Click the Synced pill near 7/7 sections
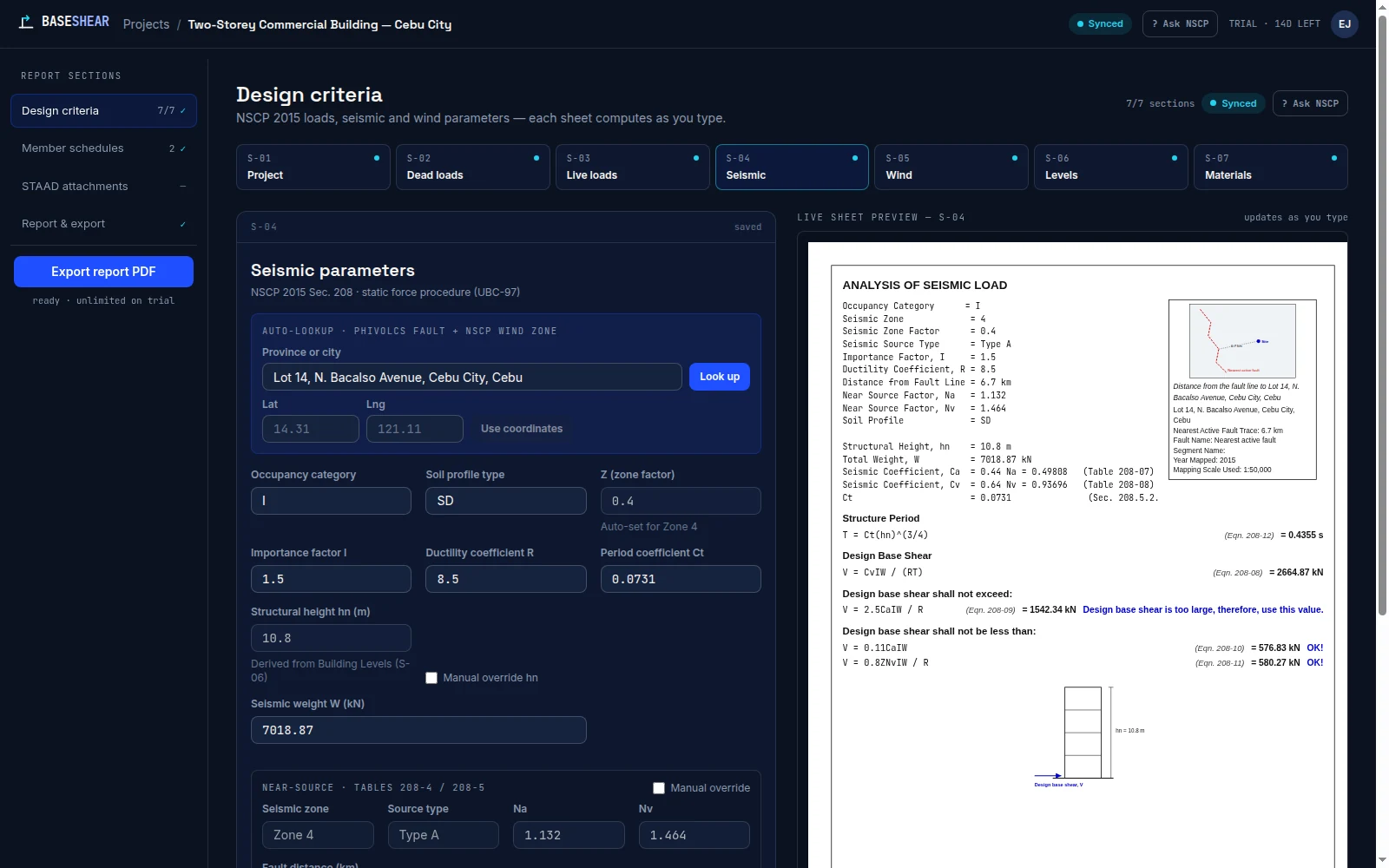1389x868 pixels. click(1233, 103)
